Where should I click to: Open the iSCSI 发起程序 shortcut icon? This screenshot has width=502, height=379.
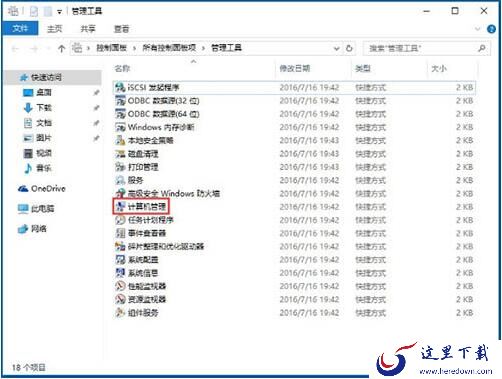tap(120, 88)
